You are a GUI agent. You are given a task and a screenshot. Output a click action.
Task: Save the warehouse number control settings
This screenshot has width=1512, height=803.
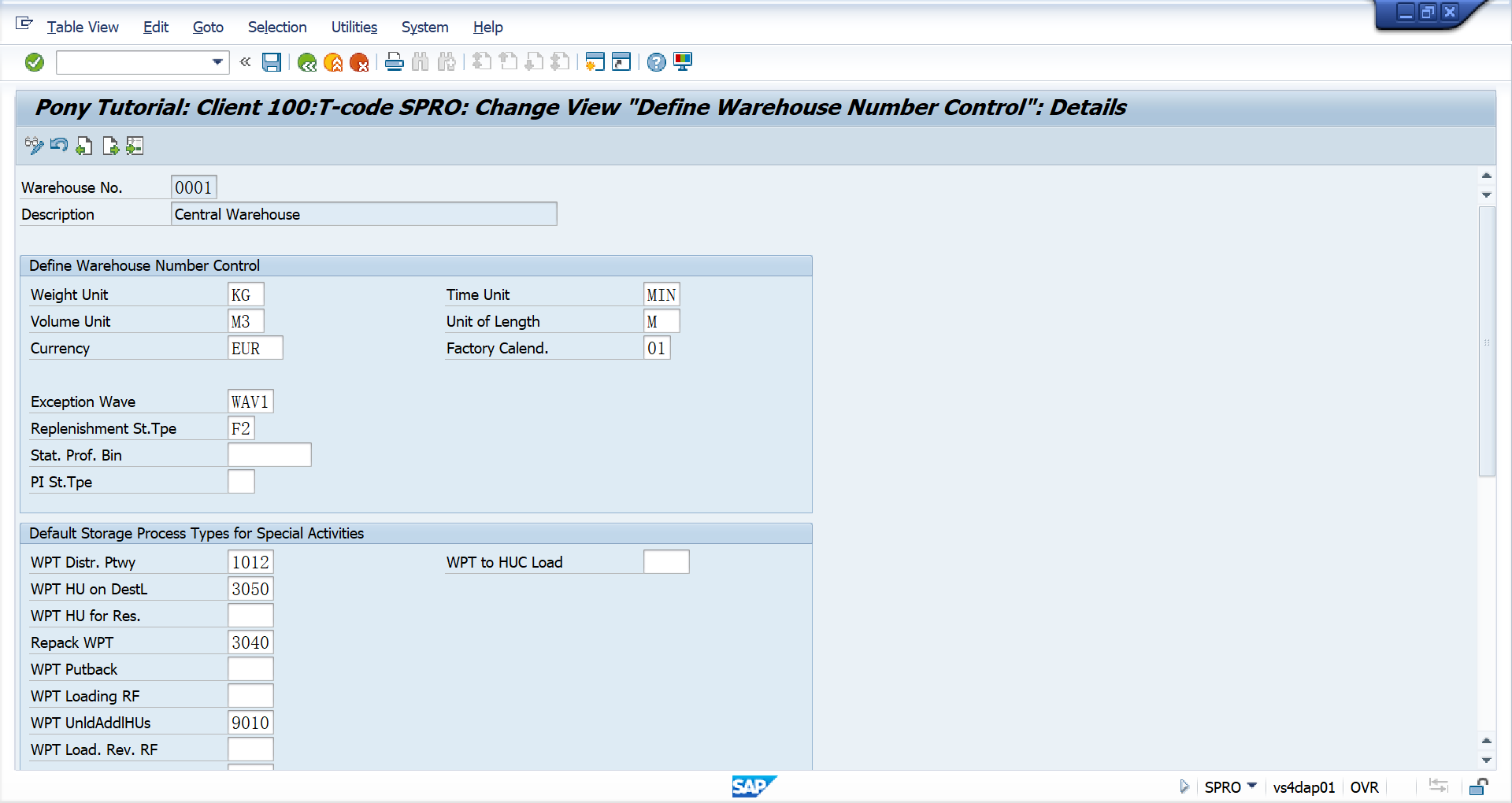(x=272, y=62)
